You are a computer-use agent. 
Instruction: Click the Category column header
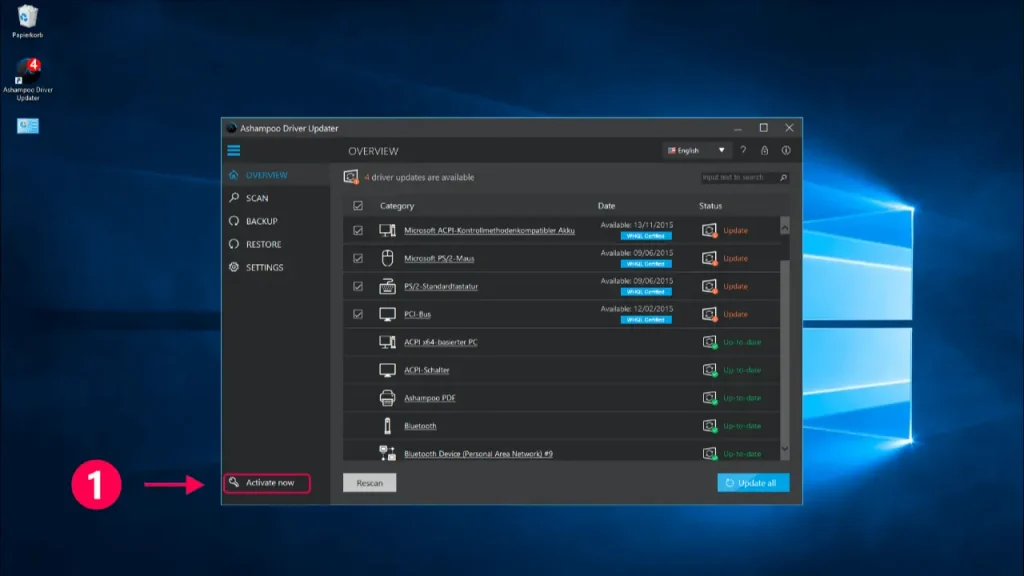point(397,206)
